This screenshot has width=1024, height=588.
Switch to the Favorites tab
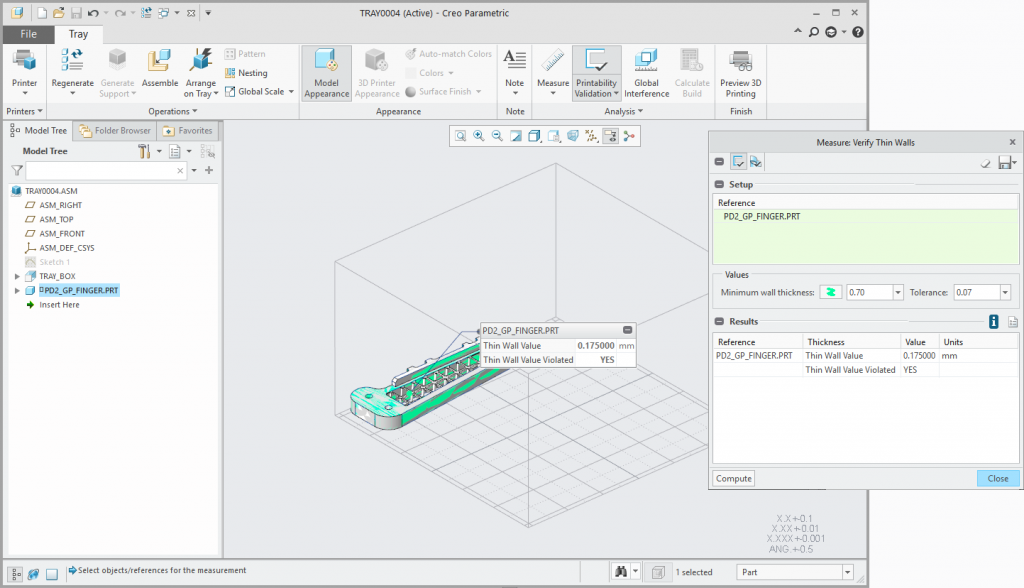coord(187,131)
